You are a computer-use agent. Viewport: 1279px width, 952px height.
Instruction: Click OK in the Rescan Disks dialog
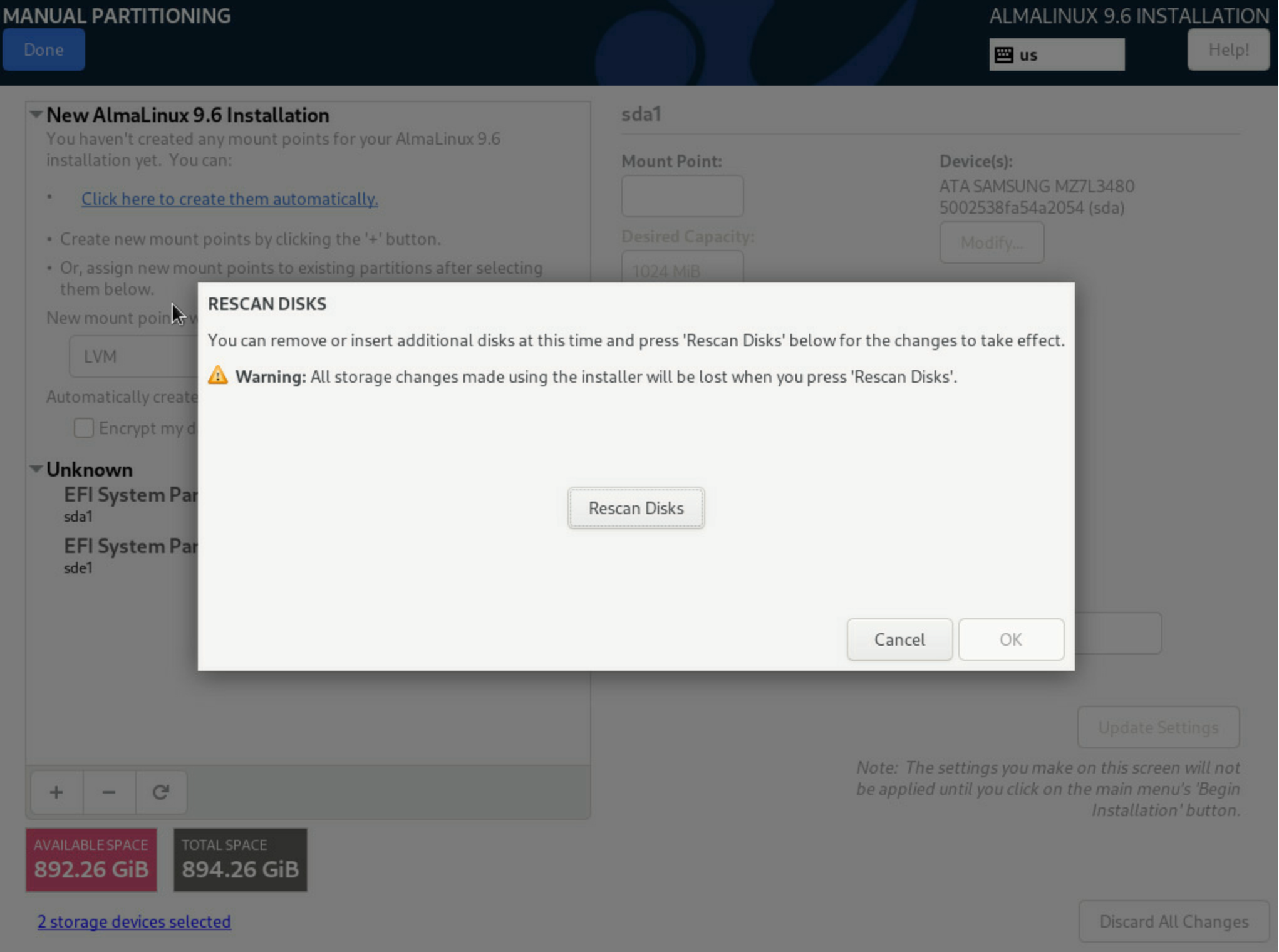1011,639
